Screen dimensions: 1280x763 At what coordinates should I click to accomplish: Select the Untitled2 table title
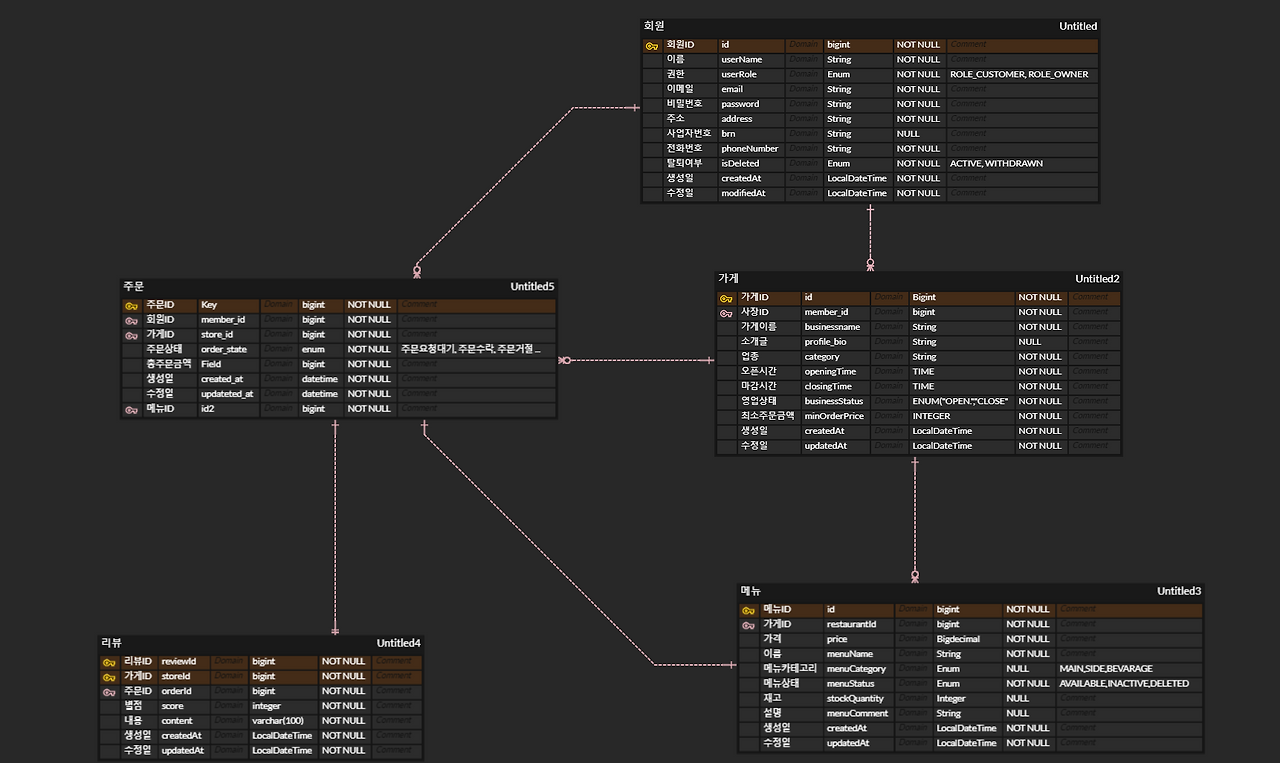(1098, 279)
